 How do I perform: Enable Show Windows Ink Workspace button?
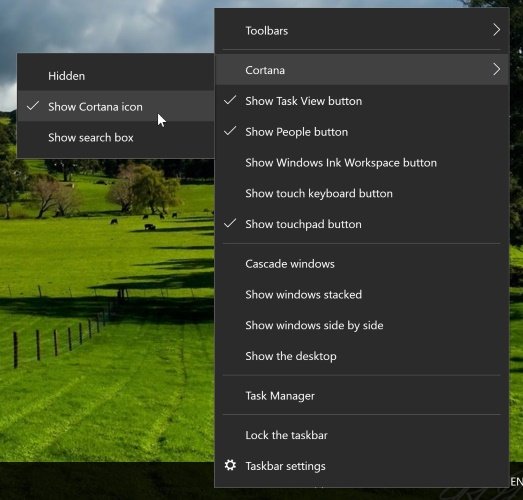coord(362,163)
